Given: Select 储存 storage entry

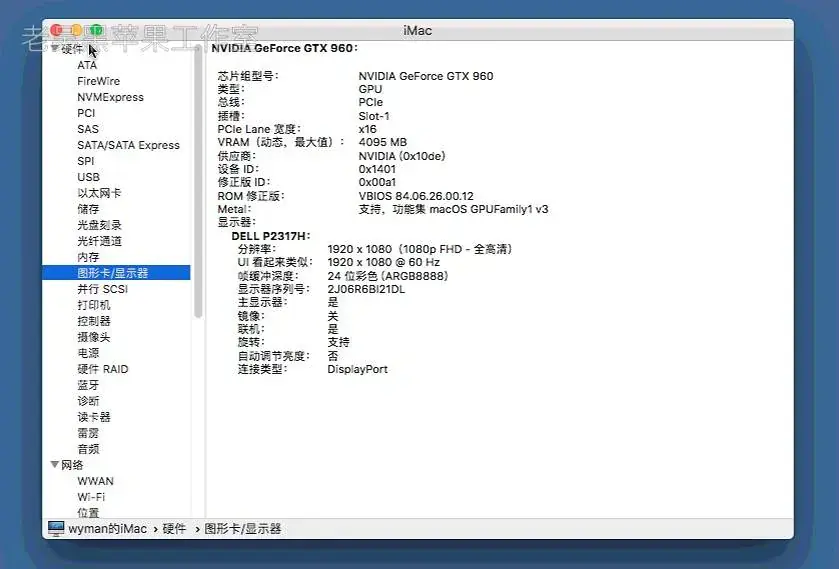Looking at the screenshot, I should 88,209.
